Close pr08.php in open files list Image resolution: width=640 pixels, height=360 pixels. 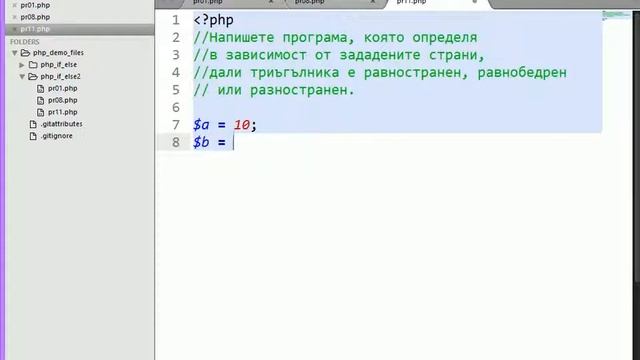pos(15,17)
